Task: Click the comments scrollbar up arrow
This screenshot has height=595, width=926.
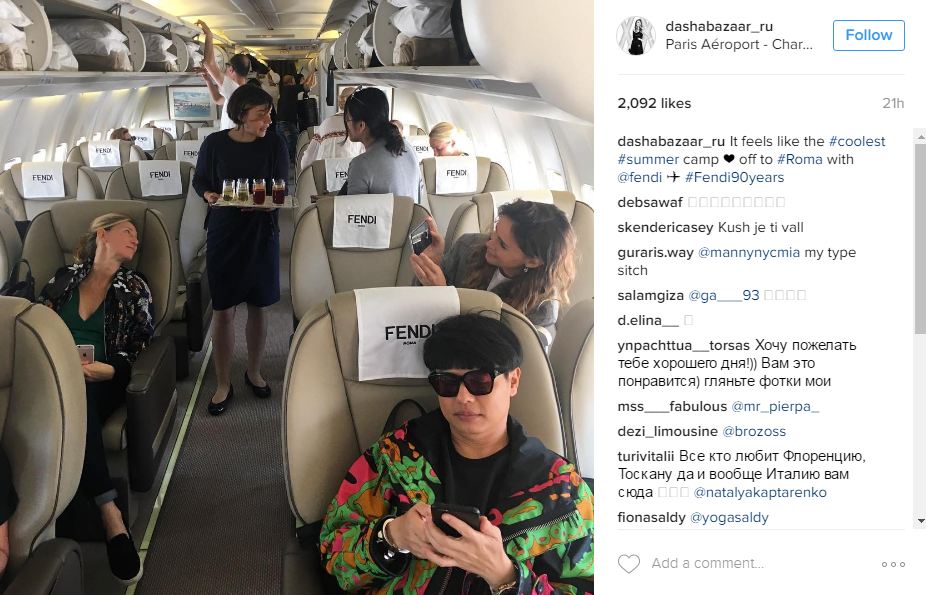Action: pos(921,135)
